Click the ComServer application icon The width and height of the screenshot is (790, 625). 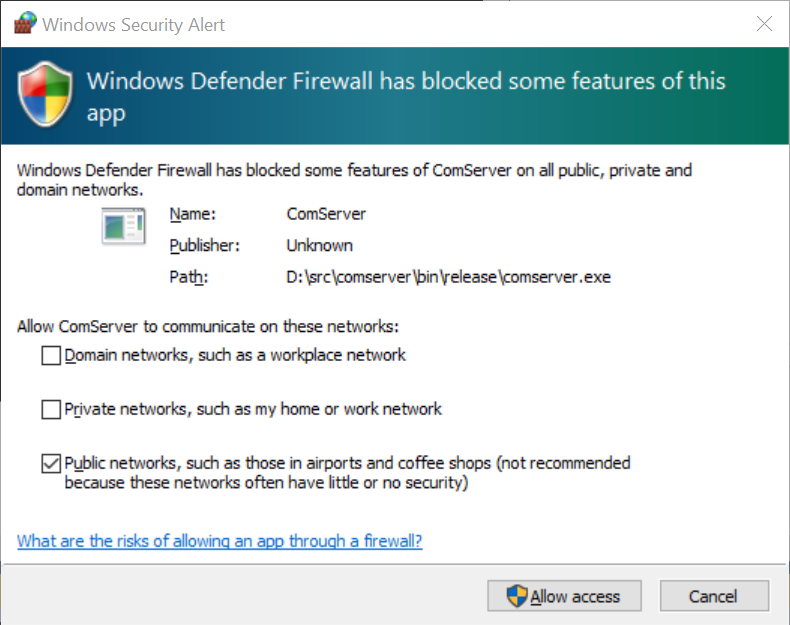pos(123,227)
